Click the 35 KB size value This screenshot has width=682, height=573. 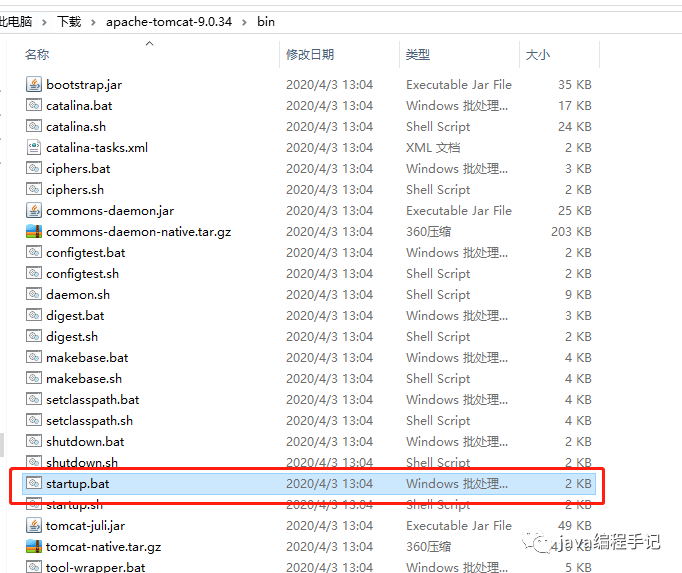575,84
